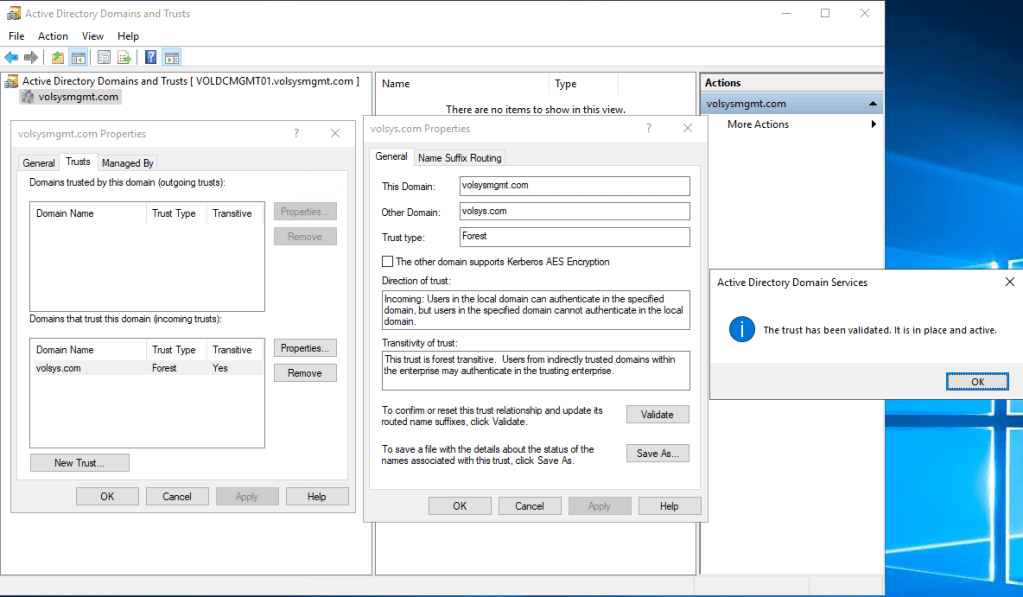
Task: Open the Action menu
Action: (53, 36)
